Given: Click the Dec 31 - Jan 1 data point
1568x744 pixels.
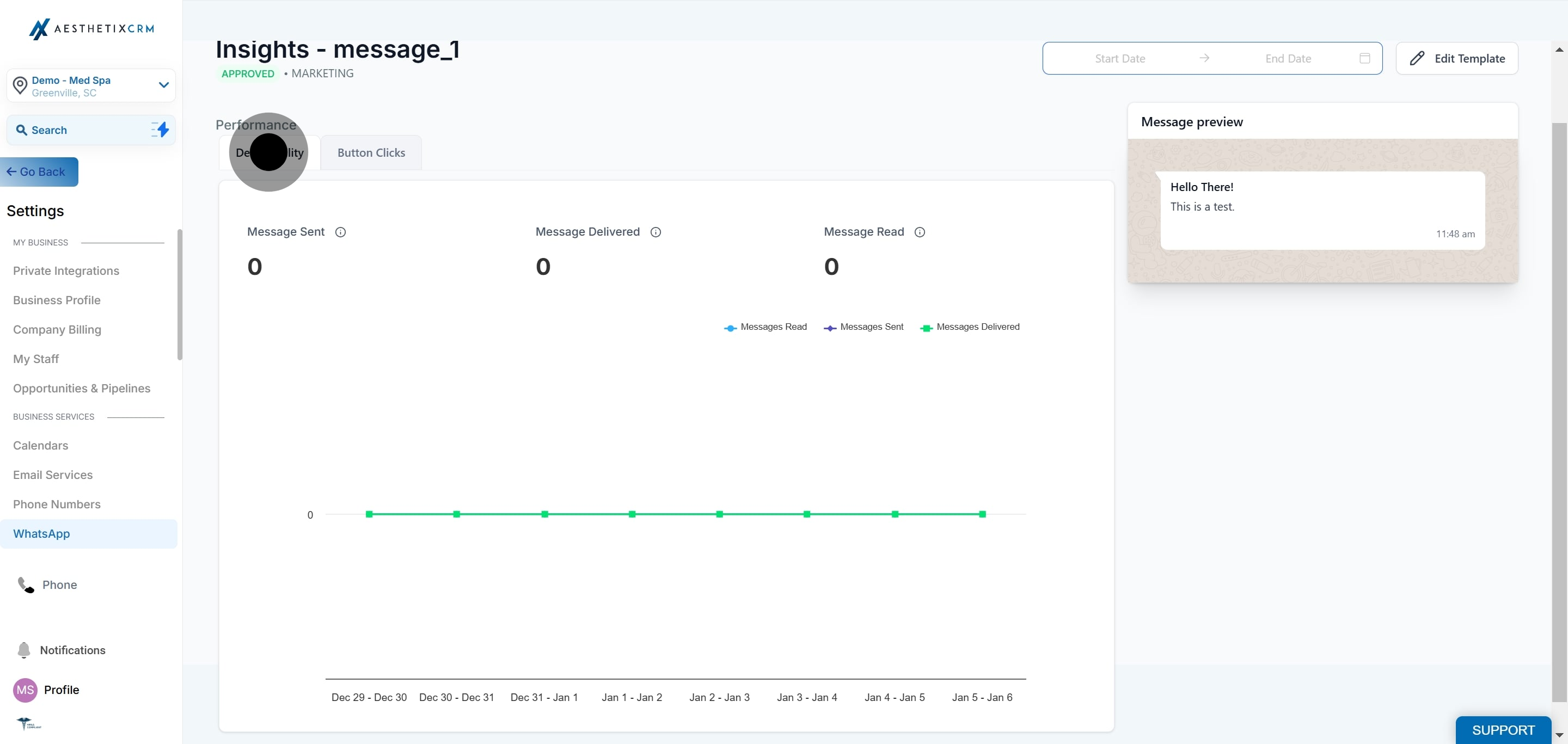Looking at the screenshot, I should 544,514.
